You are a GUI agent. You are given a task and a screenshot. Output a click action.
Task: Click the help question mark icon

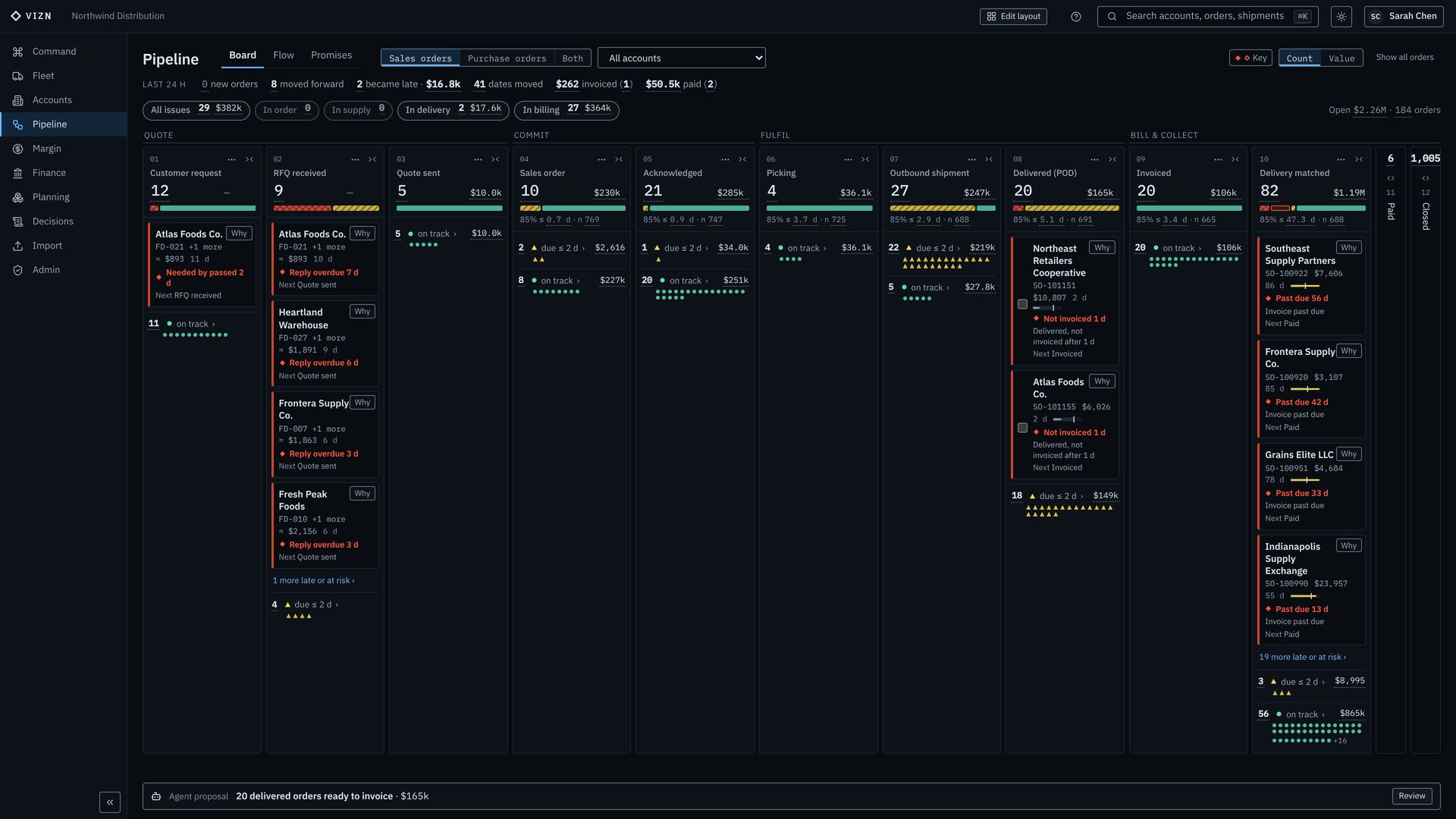(1075, 17)
